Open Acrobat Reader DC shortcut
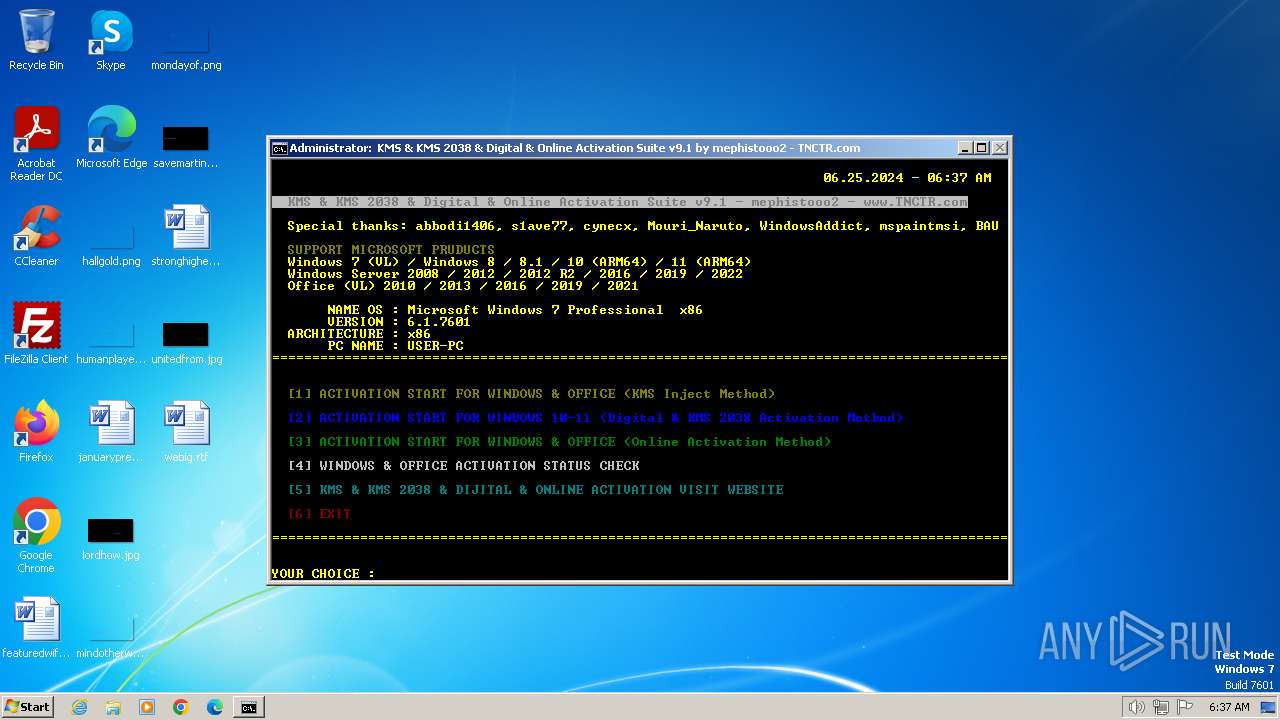The image size is (1280, 720). 36,143
